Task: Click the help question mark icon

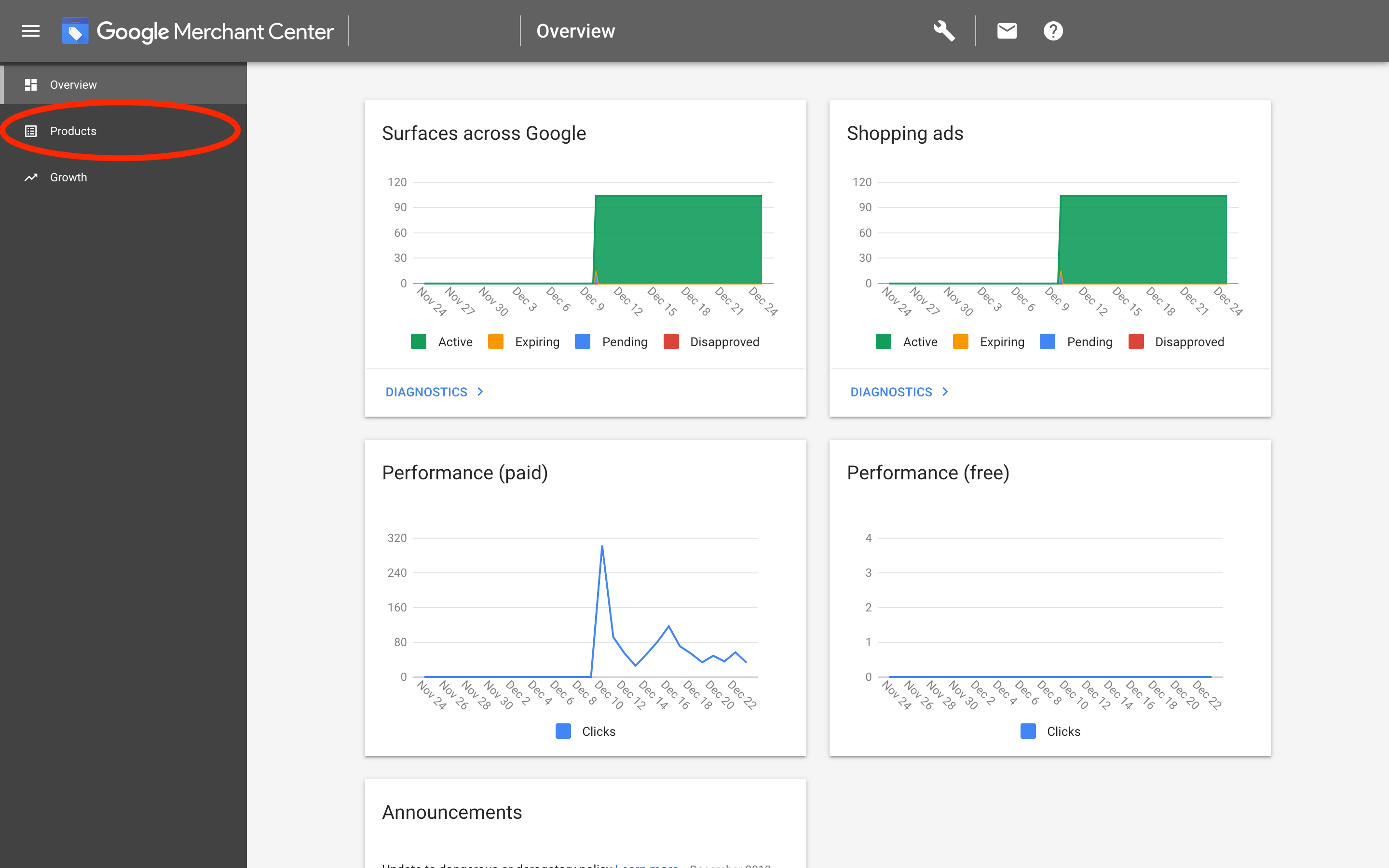Action: click(x=1053, y=31)
